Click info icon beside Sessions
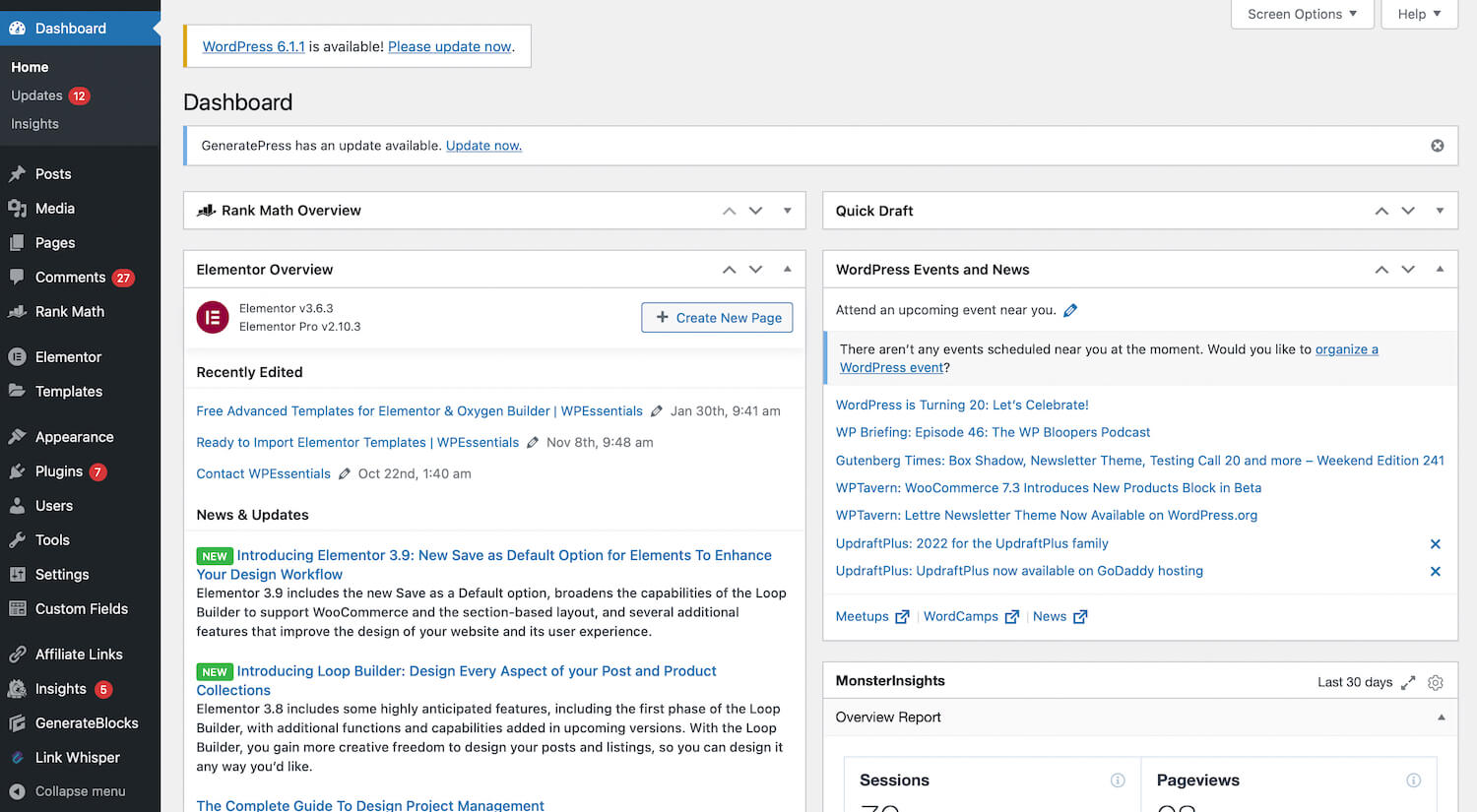The height and width of the screenshot is (812, 1477). click(x=1118, y=781)
